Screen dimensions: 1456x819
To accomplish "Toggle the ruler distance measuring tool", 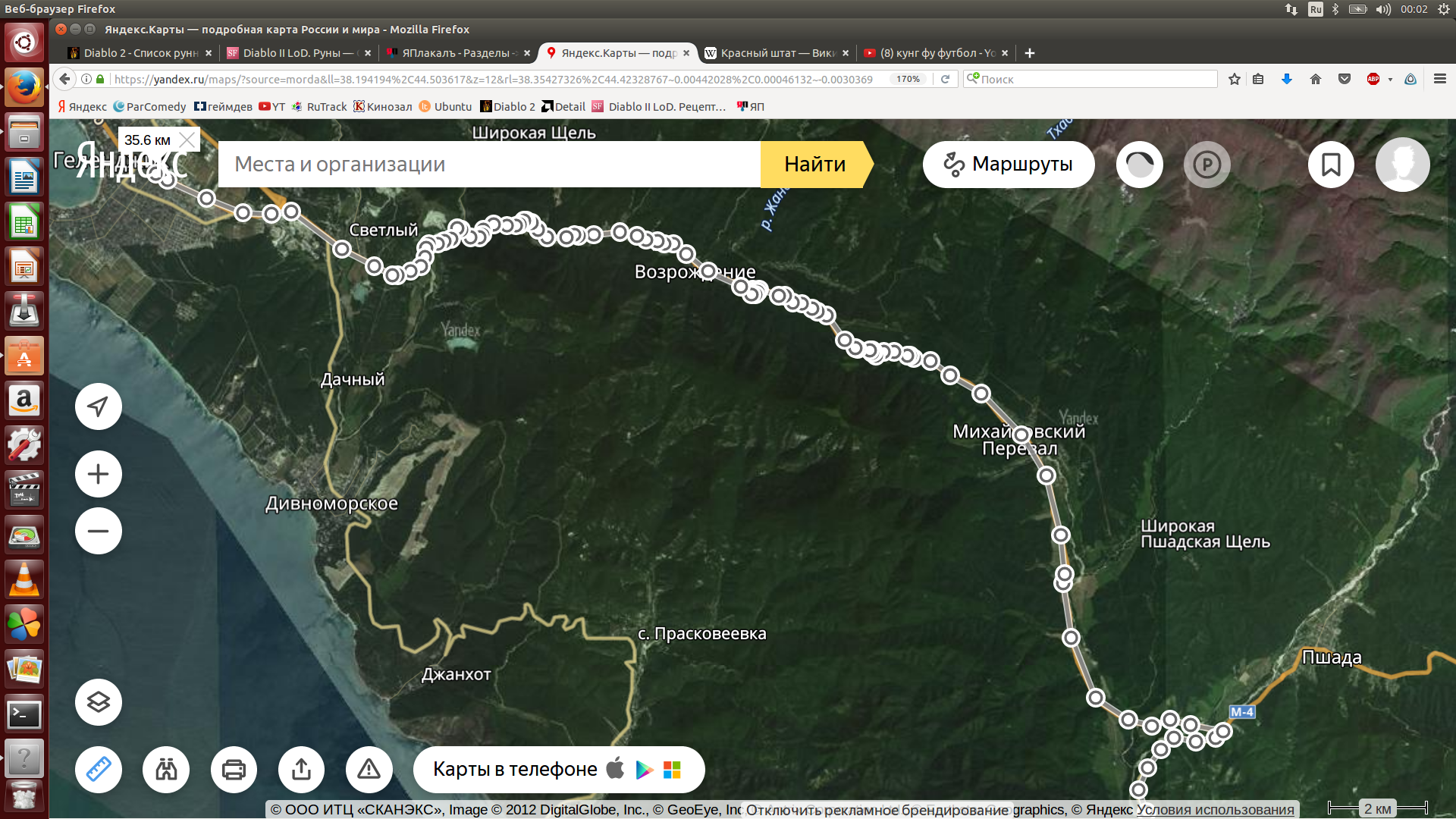I will click(99, 770).
